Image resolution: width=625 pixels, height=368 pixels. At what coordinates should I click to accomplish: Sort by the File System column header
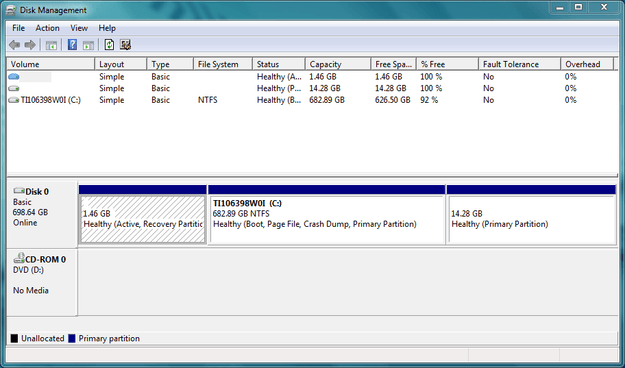point(223,64)
